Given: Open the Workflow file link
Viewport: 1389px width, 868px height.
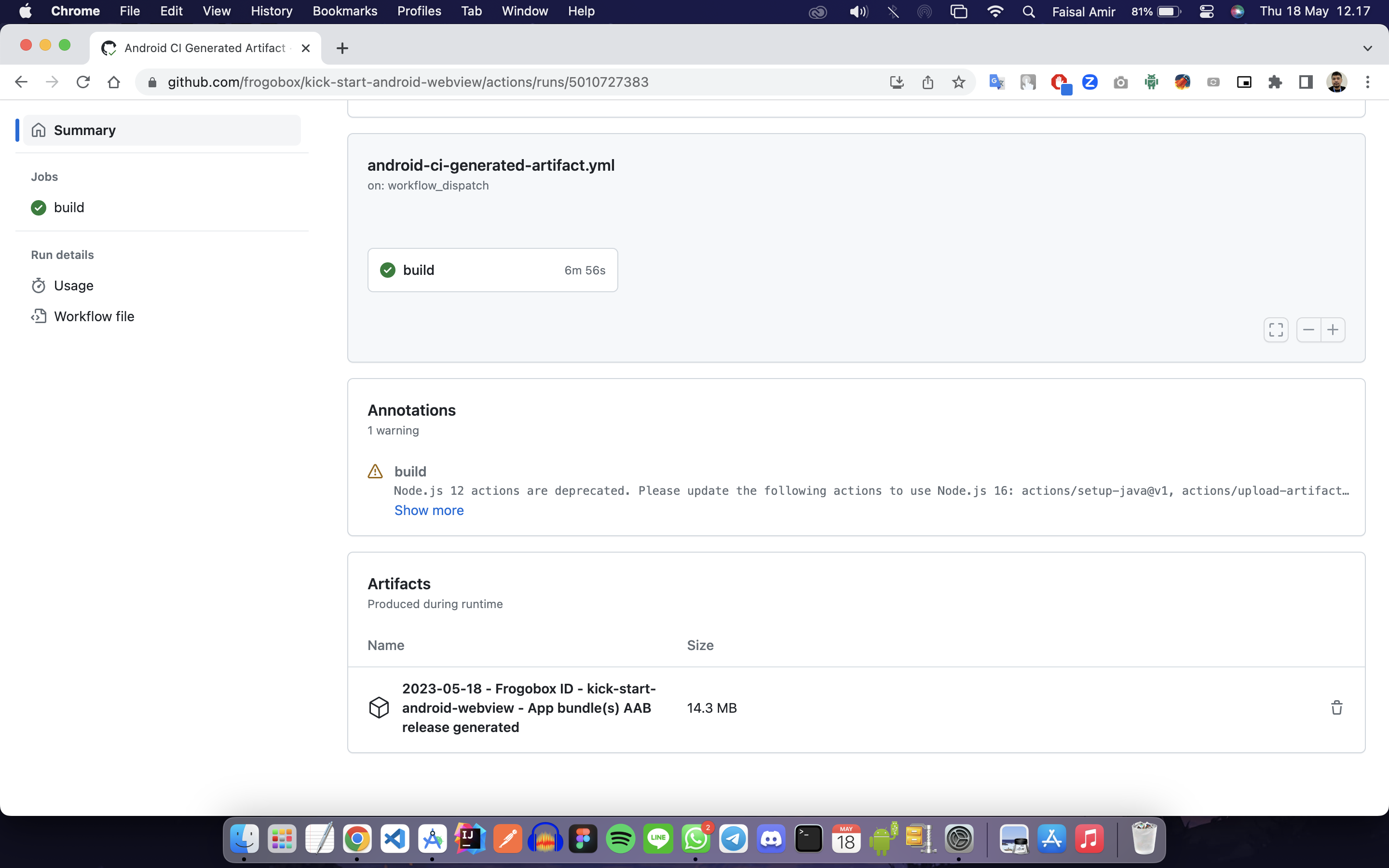Looking at the screenshot, I should pyautogui.click(x=94, y=316).
